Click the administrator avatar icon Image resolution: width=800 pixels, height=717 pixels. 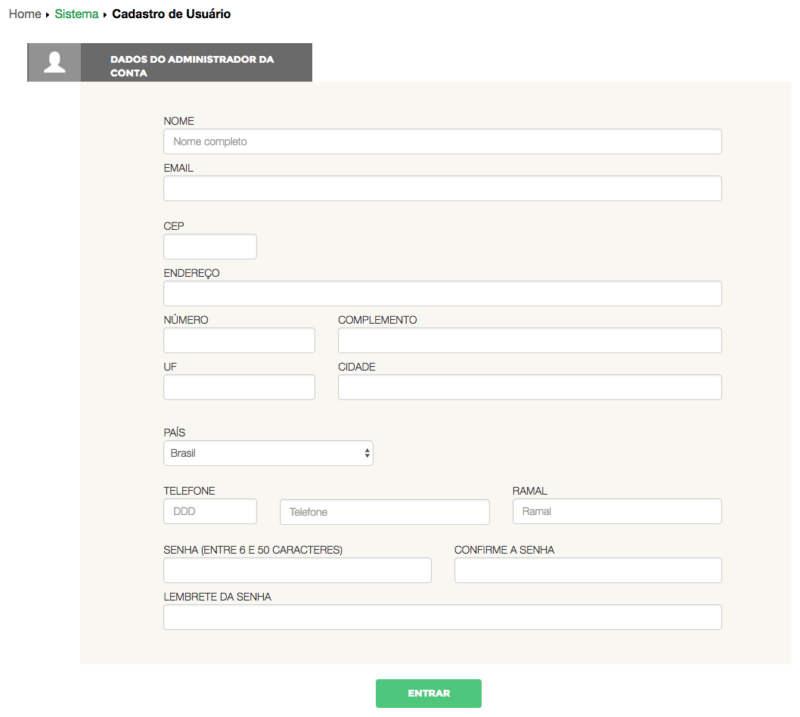[54, 62]
